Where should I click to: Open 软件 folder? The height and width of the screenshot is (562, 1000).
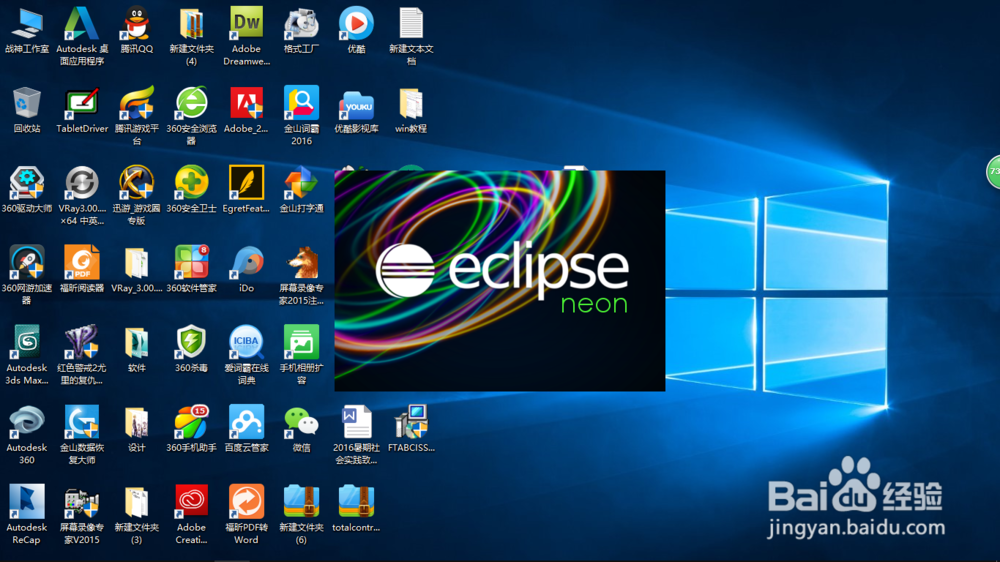136,343
